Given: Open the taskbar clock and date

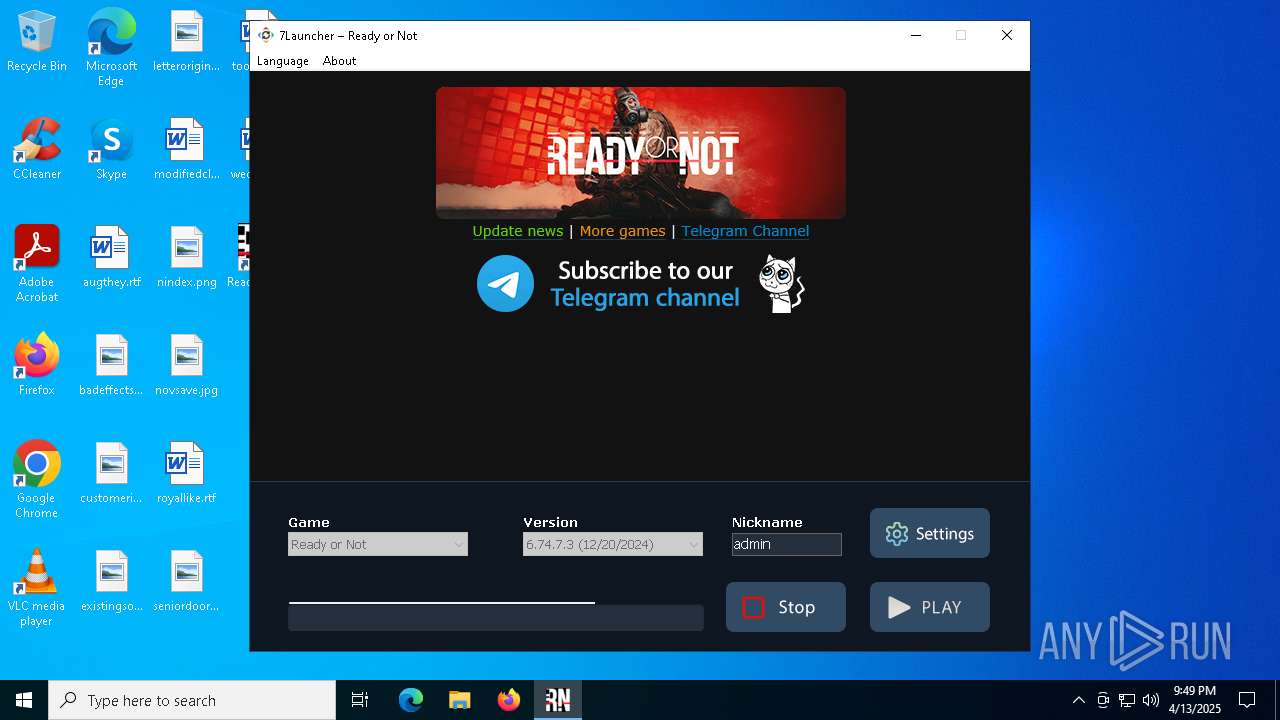Looking at the screenshot, I should click(x=1196, y=700).
